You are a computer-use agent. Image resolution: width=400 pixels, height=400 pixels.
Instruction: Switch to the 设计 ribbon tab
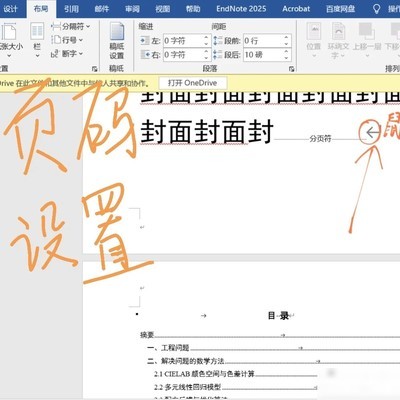[x=10, y=9]
